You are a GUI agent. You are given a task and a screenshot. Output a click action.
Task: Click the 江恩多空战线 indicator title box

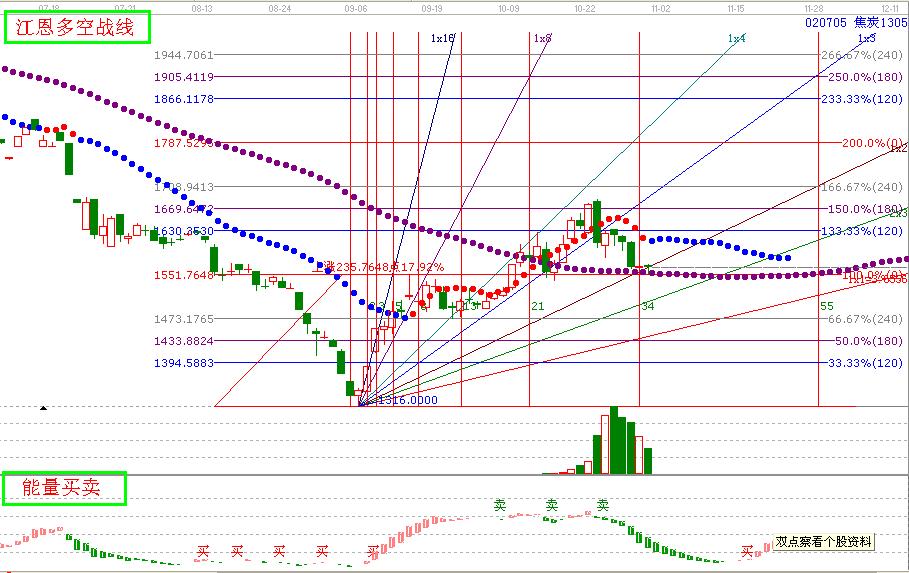tap(77, 27)
